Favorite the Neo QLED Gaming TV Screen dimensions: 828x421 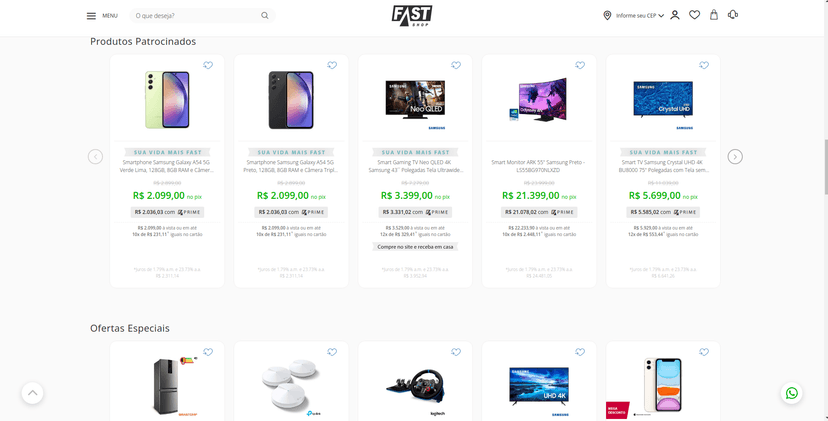(x=456, y=65)
